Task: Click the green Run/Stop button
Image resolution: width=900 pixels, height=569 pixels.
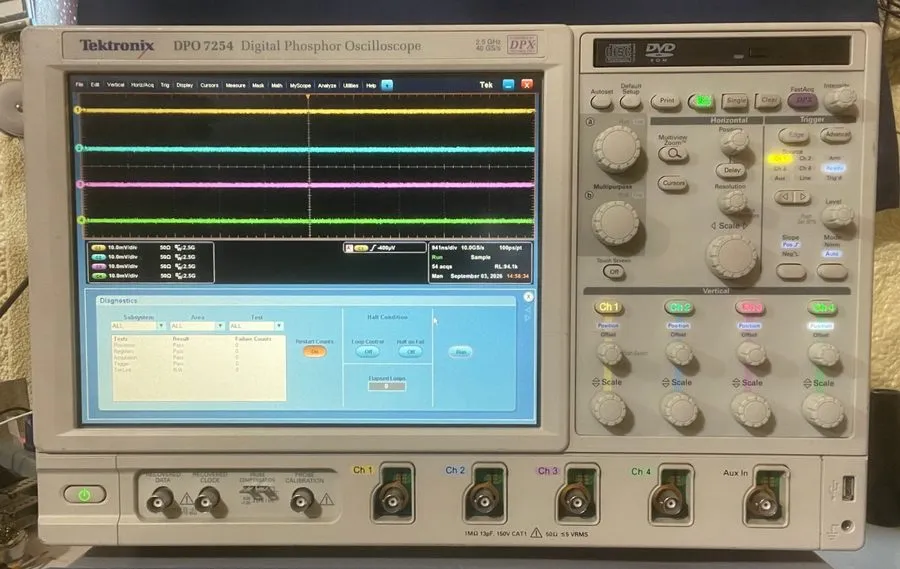Action: pos(701,102)
